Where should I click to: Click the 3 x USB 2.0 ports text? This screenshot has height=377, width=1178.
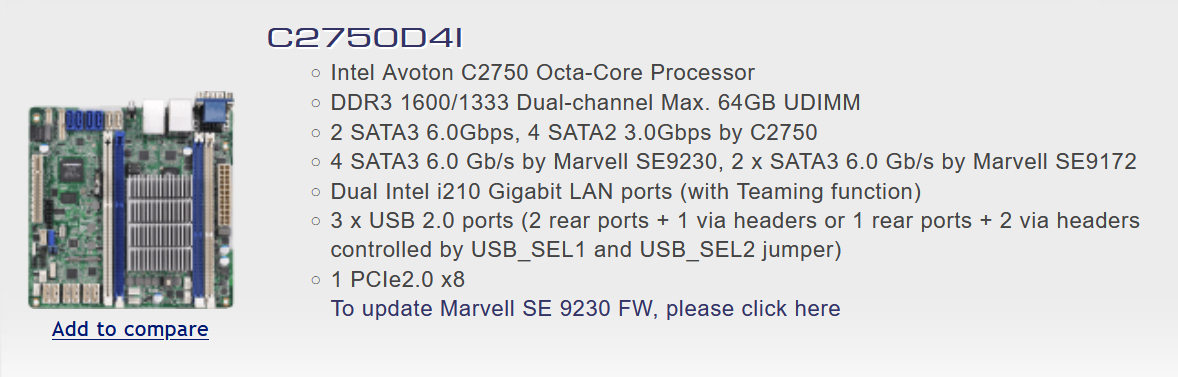421,221
